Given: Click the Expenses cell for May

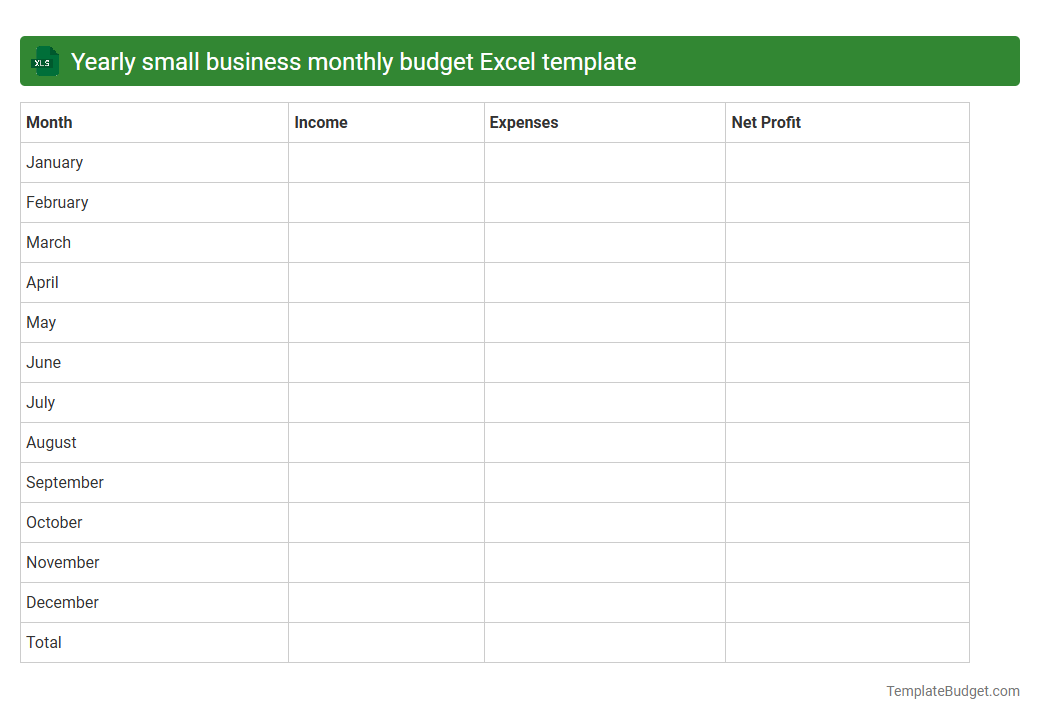Looking at the screenshot, I should point(604,322).
